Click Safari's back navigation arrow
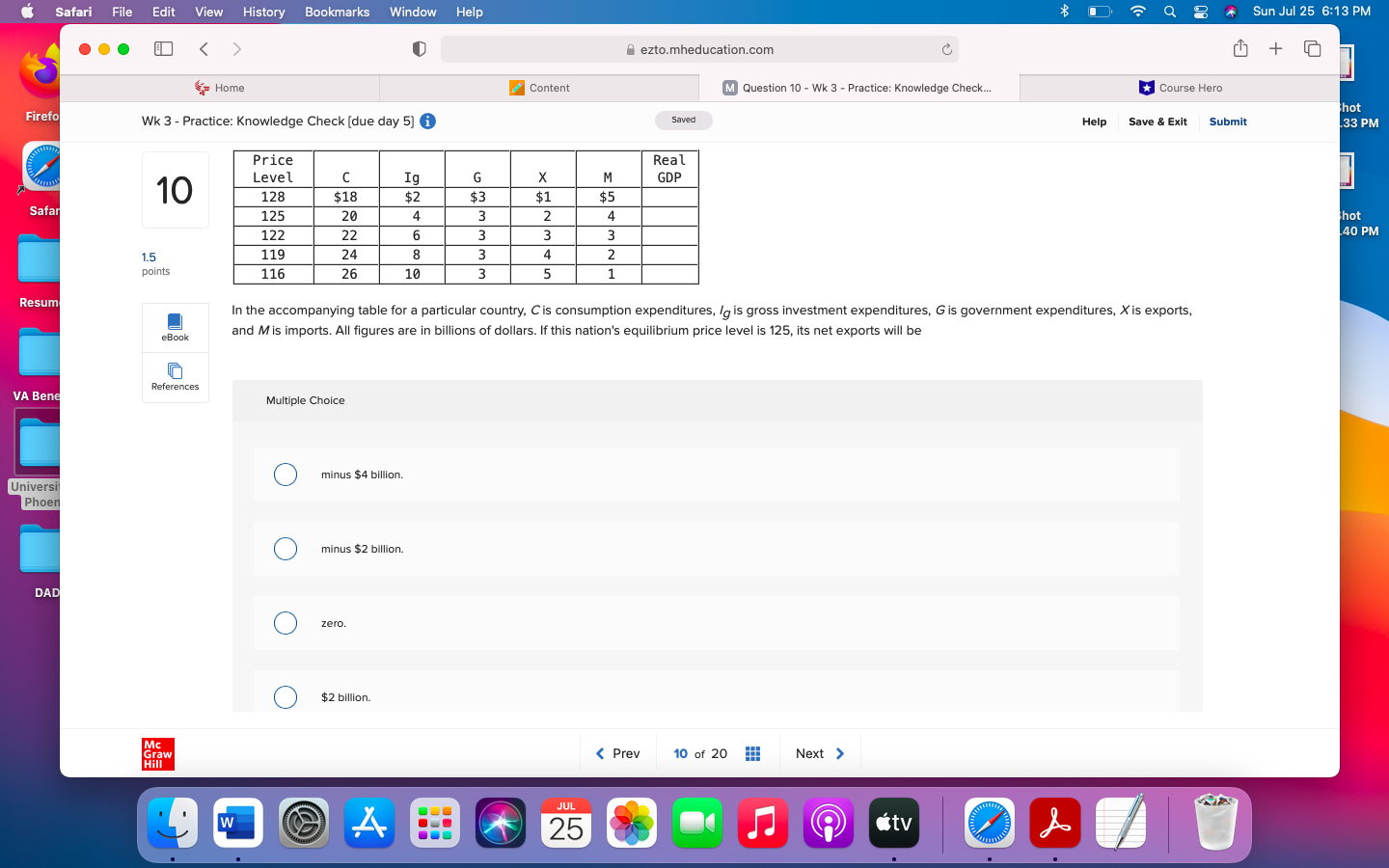1389x868 pixels. 204,48
